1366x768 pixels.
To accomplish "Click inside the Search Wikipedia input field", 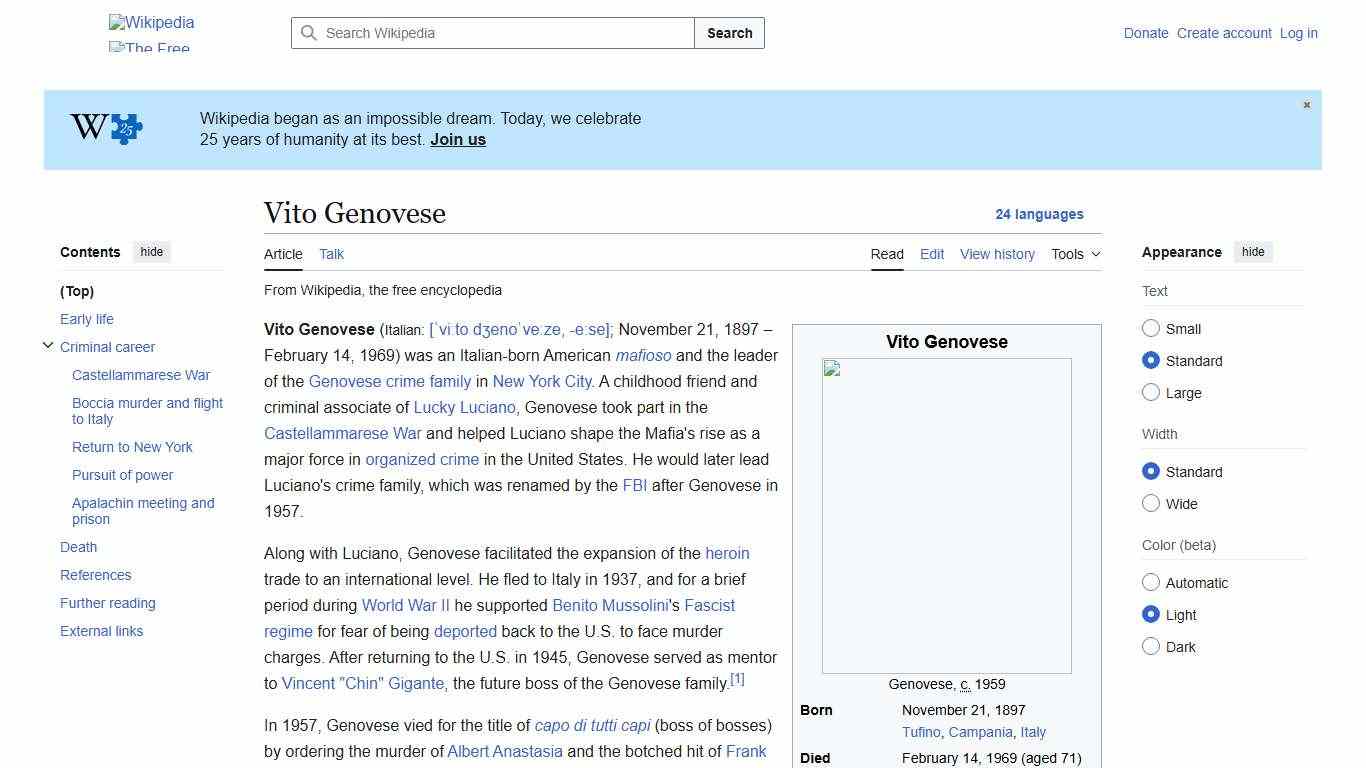I will pos(490,33).
